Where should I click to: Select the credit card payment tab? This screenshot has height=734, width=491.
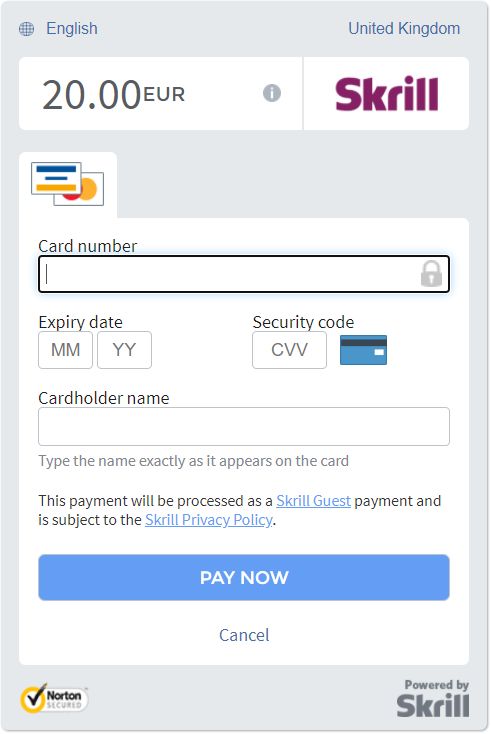click(68, 184)
